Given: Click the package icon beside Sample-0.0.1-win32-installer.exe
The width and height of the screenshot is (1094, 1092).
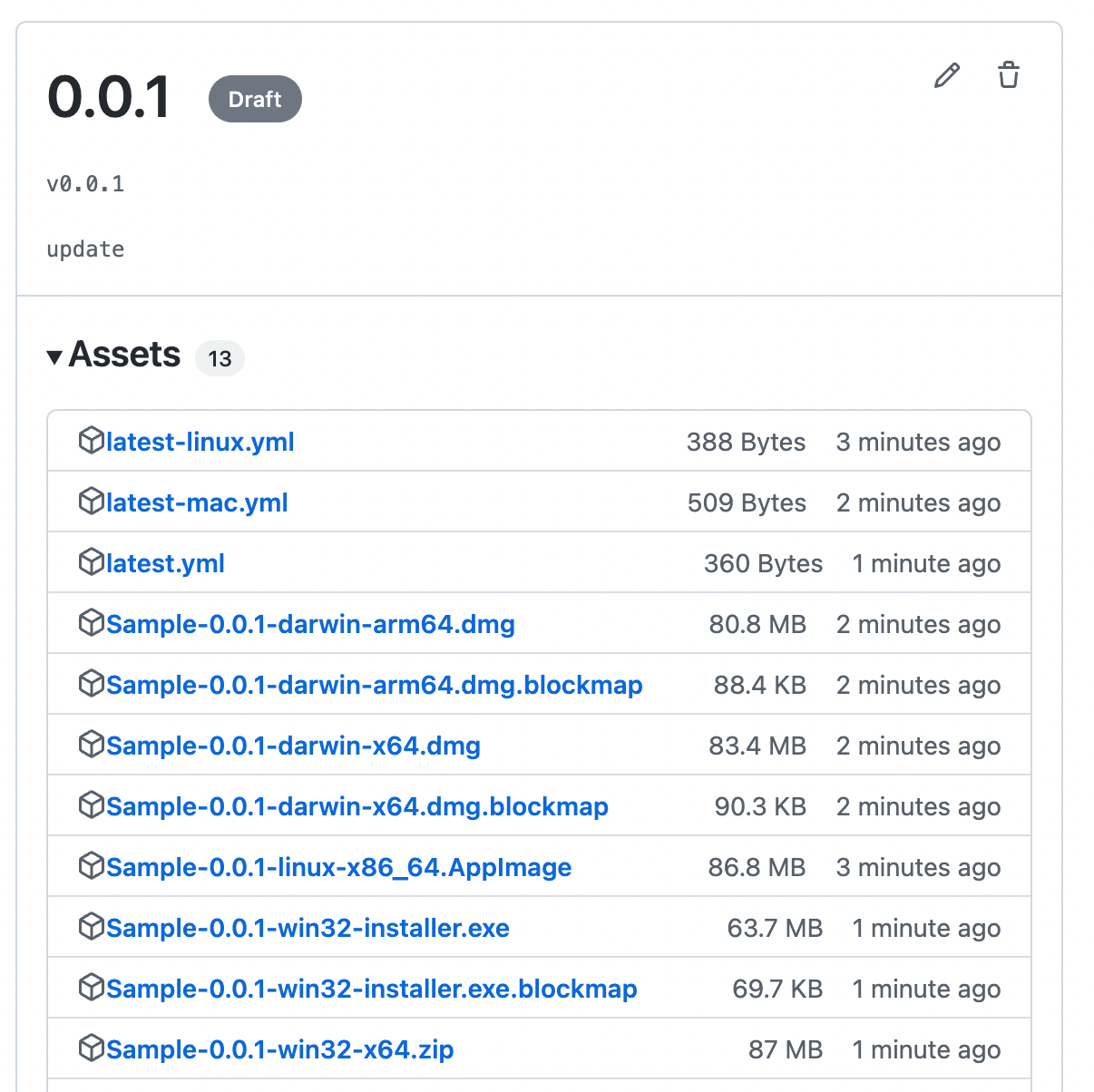Looking at the screenshot, I should 92,926.
